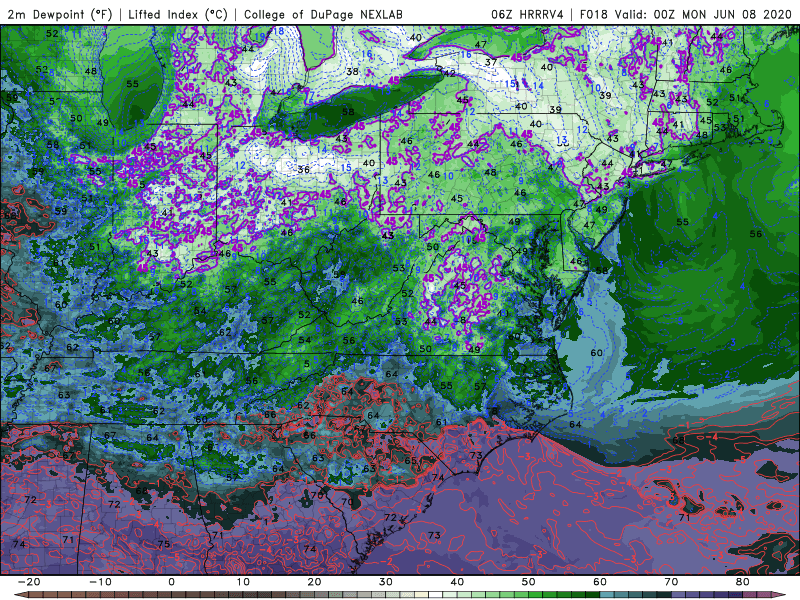Click the 10 label on the color scale

point(243,582)
